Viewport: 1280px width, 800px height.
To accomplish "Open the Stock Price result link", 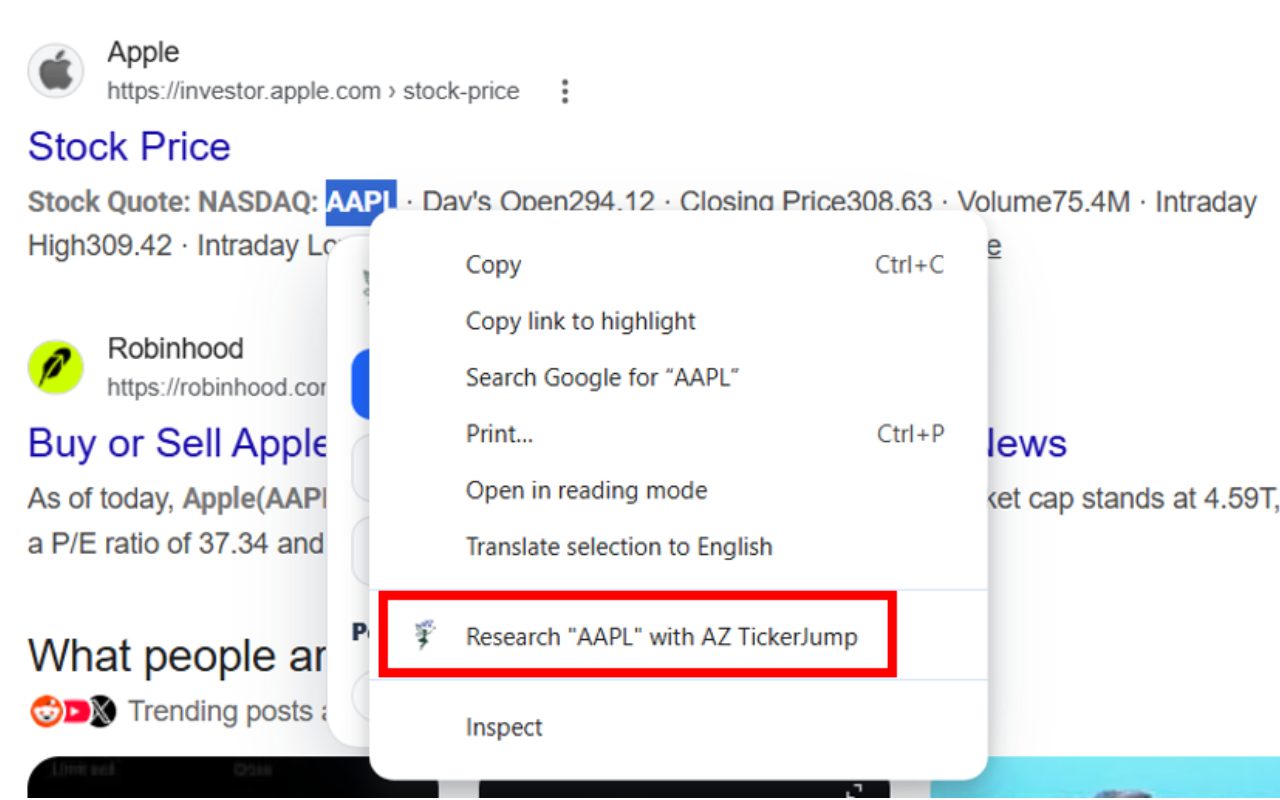I will pos(129,147).
